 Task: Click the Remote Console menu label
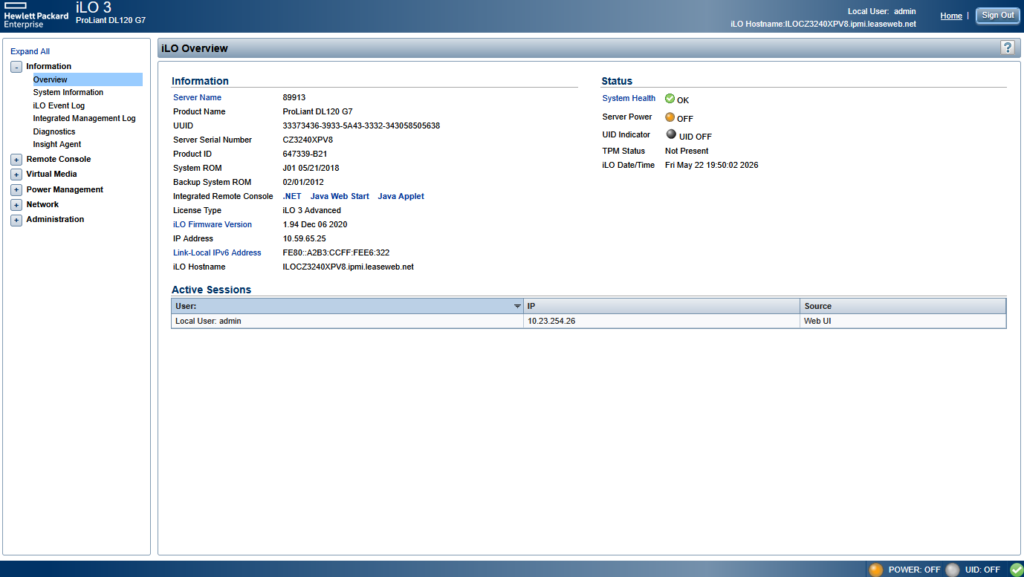point(59,159)
